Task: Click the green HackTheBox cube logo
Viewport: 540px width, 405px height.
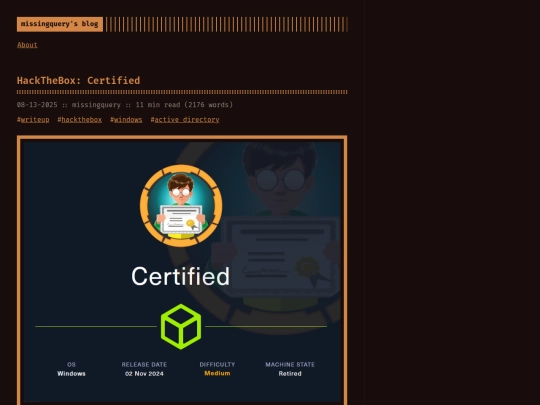Action: (181, 326)
